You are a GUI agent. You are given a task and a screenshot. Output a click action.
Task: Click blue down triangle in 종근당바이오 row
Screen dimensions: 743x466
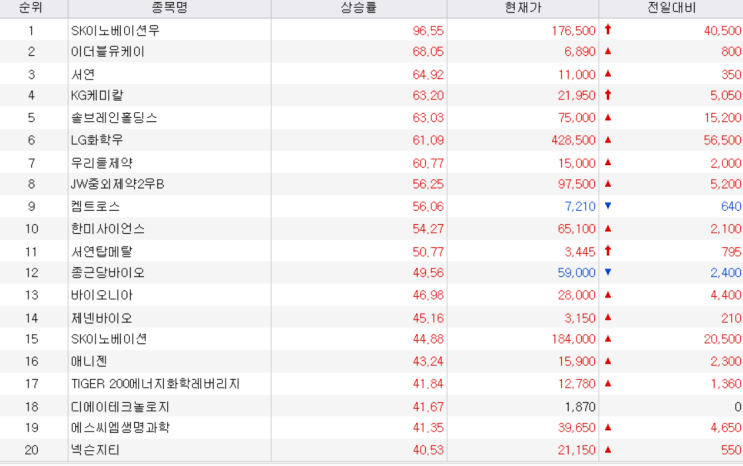coord(608,272)
